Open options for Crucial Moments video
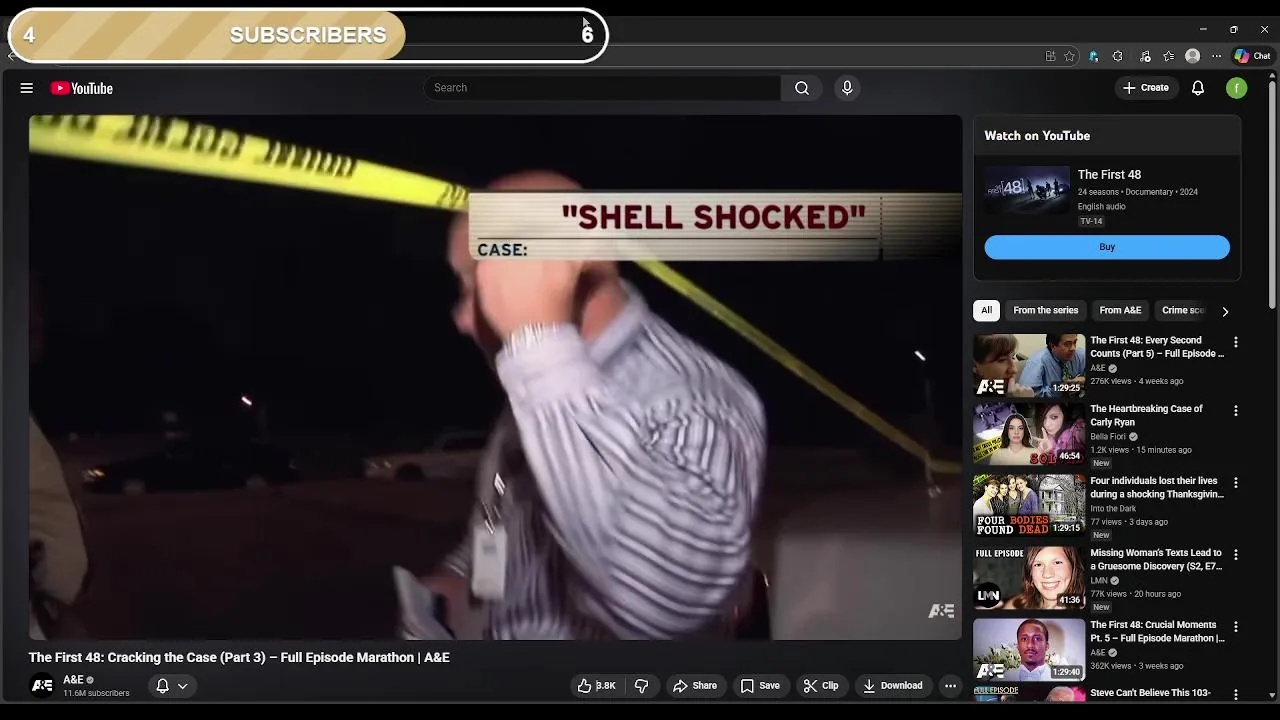The width and height of the screenshot is (1280, 720). pos(1236,627)
